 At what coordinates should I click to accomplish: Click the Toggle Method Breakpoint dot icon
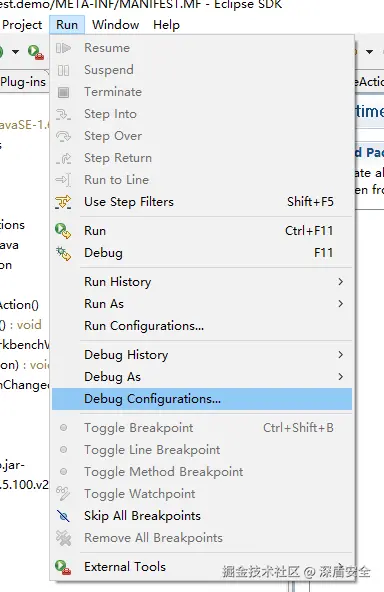63,472
